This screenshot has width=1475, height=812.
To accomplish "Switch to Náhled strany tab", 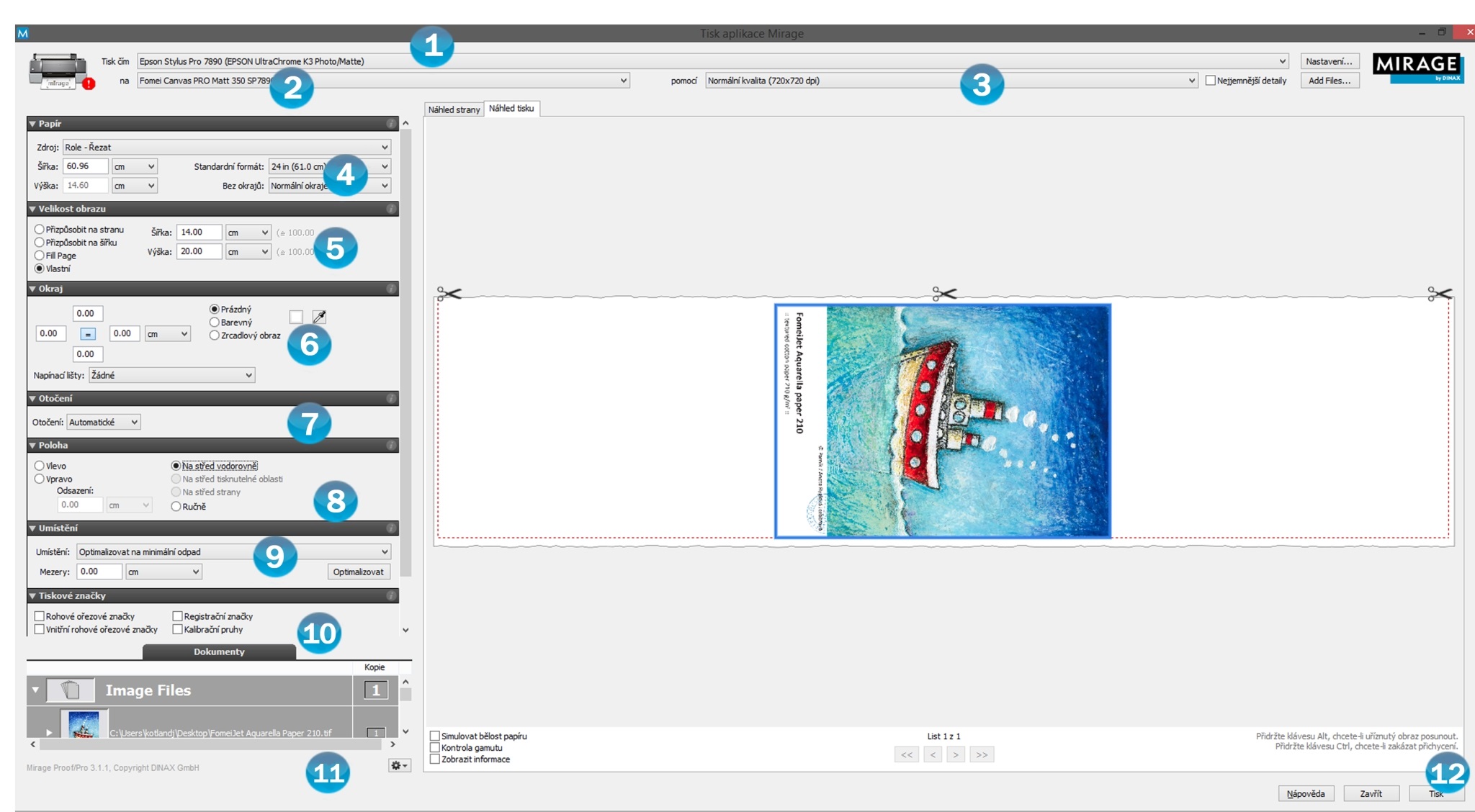I will (454, 109).
